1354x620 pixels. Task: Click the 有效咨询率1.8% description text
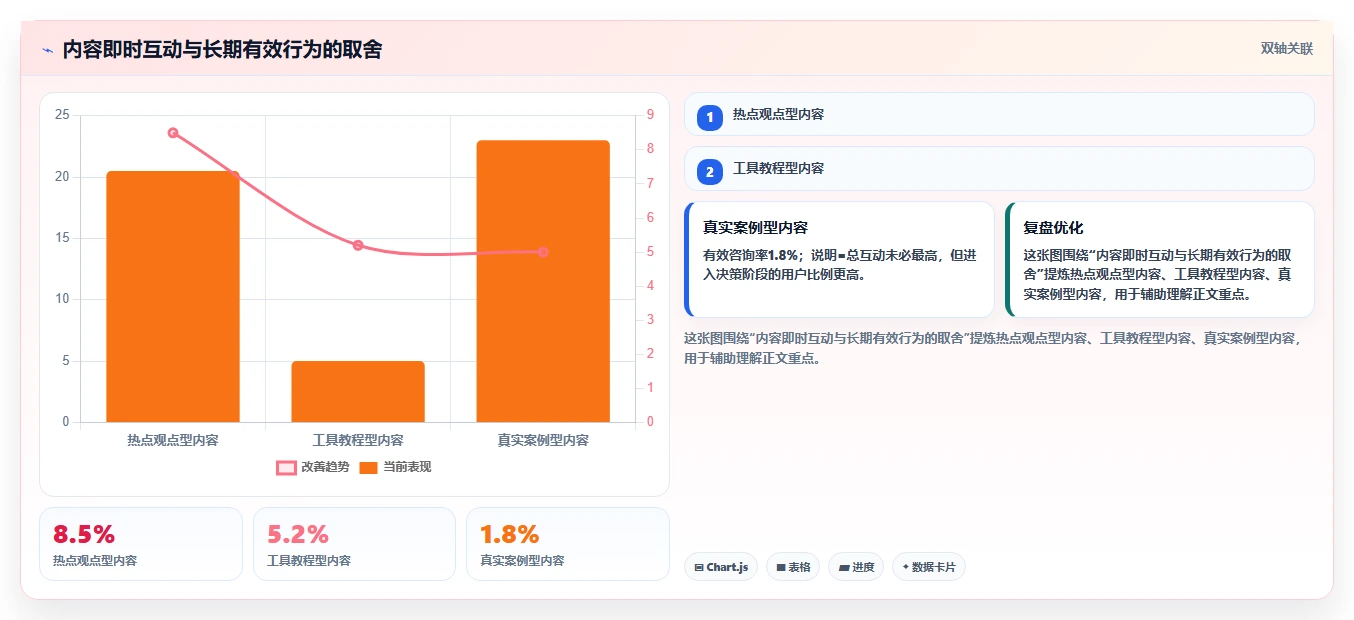coord(840,264)
